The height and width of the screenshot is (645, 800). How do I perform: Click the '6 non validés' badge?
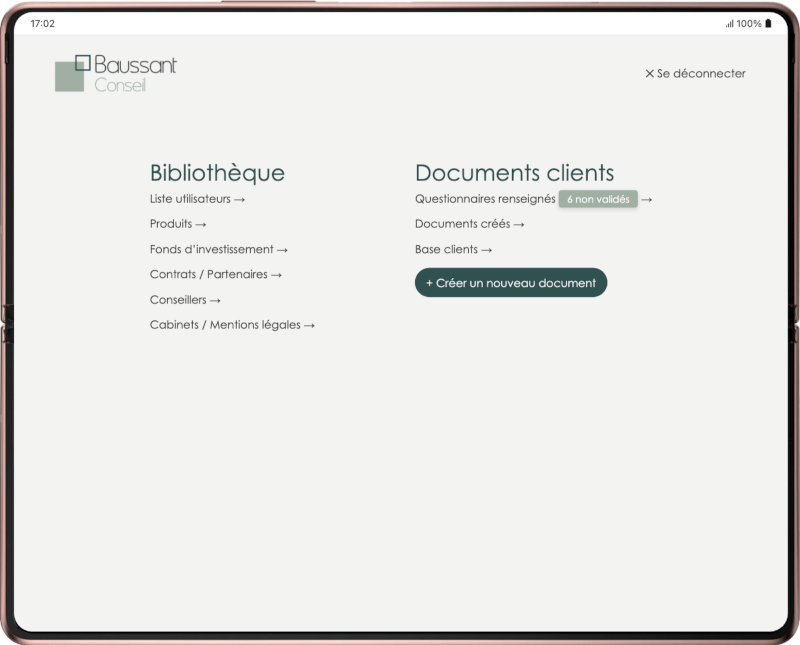[599, 199]
